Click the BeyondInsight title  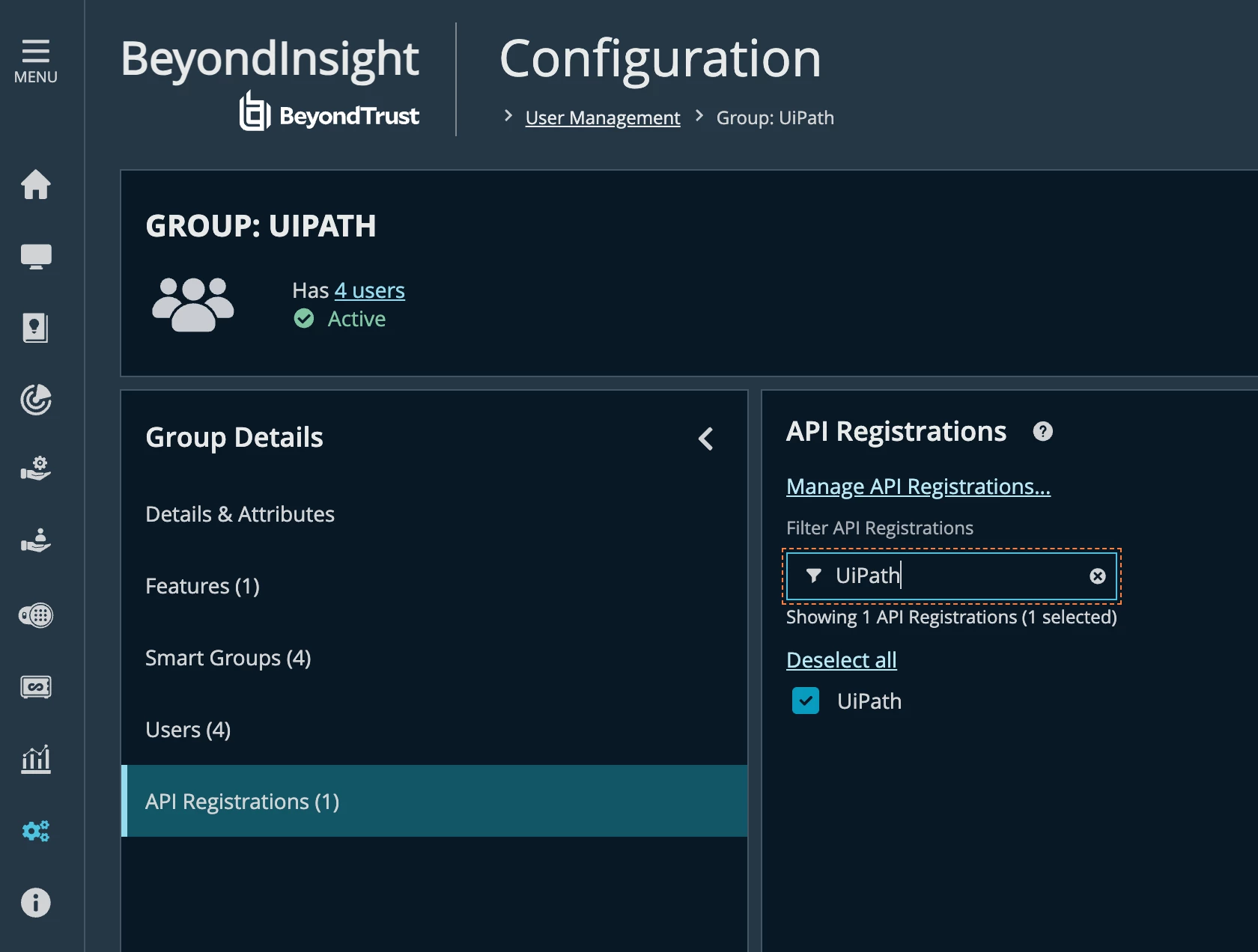[x=270, y=58]
